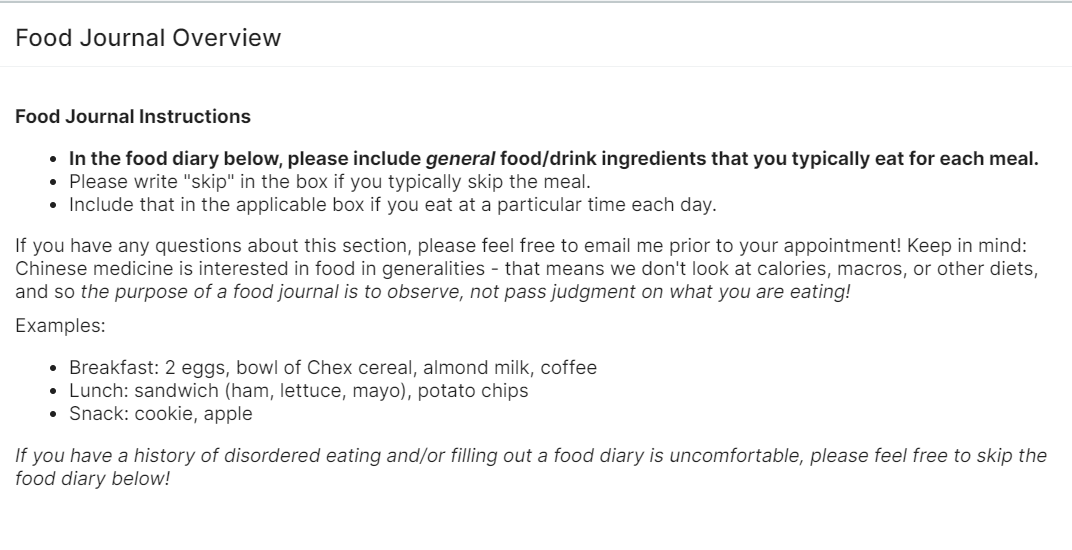Click the Breakfast example bullet
Image resolution: width=1072 pixels, height=550 pixels.
(333, 368)
